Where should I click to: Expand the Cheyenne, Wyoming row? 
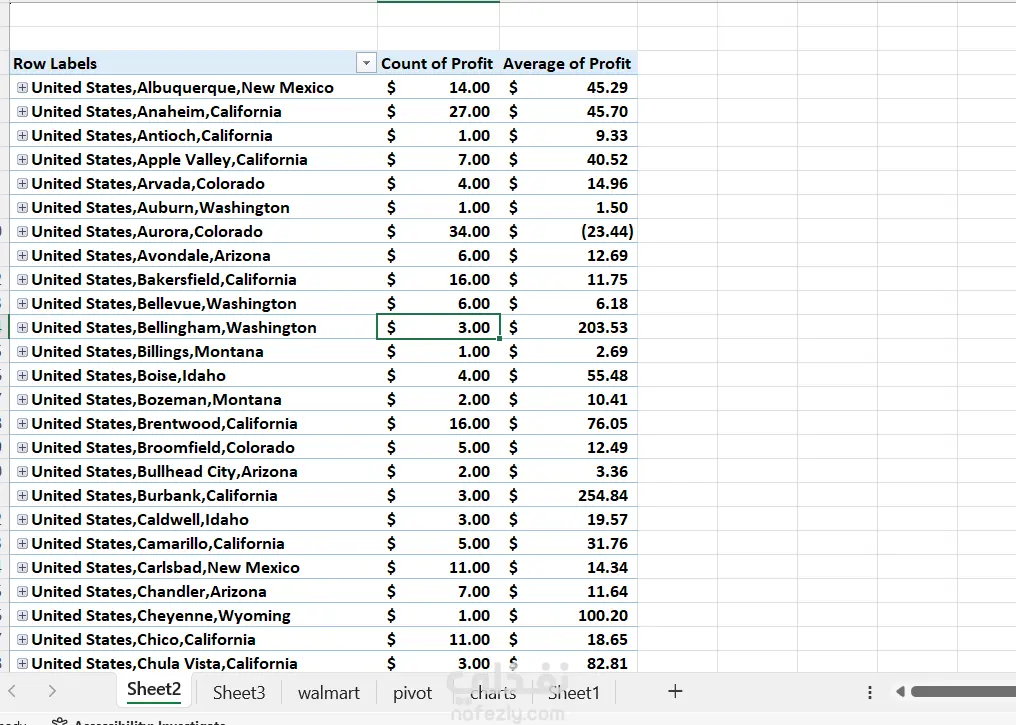(x=22, y=615)
